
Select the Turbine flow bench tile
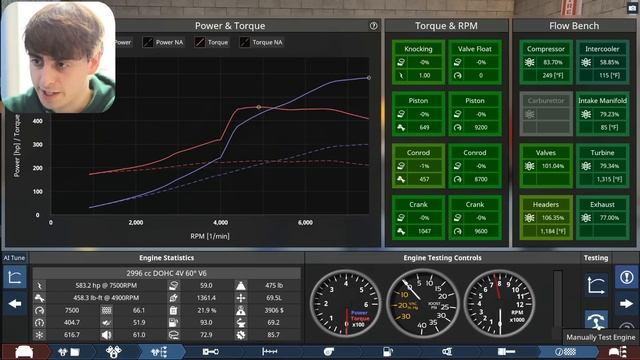pyautogui.click(x=602, y=166)
